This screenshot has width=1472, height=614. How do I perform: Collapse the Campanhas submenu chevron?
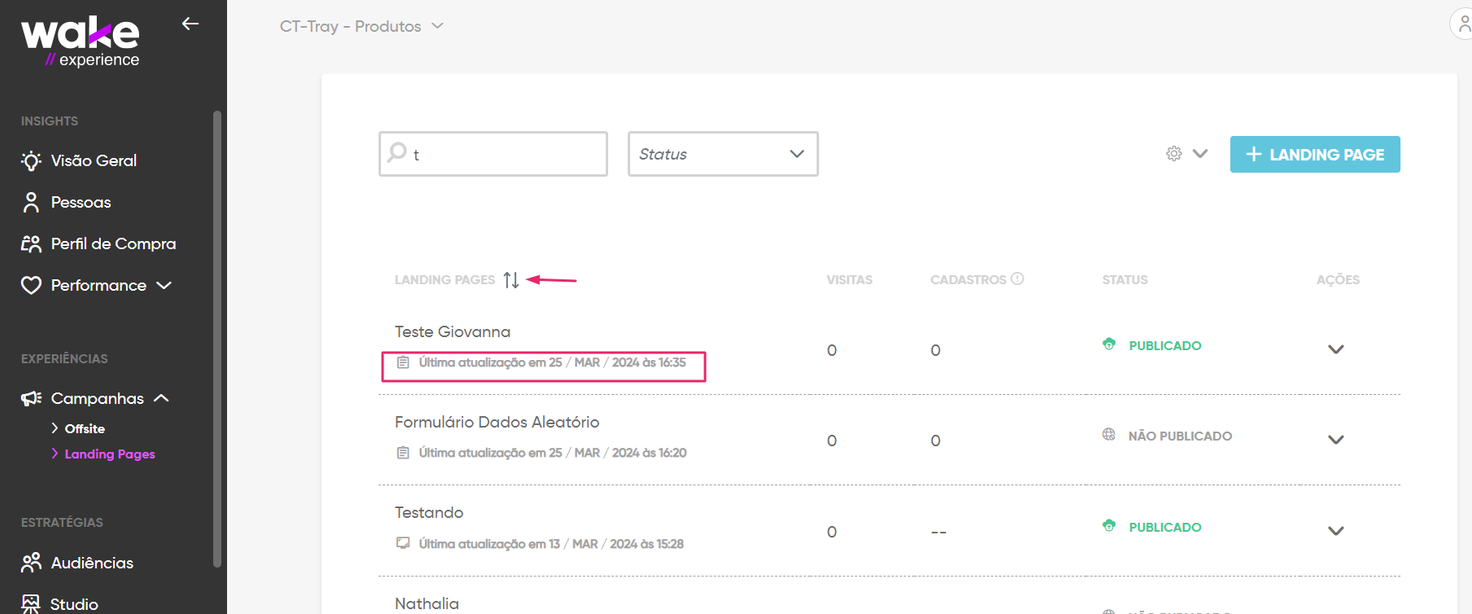tap(161, 398)
